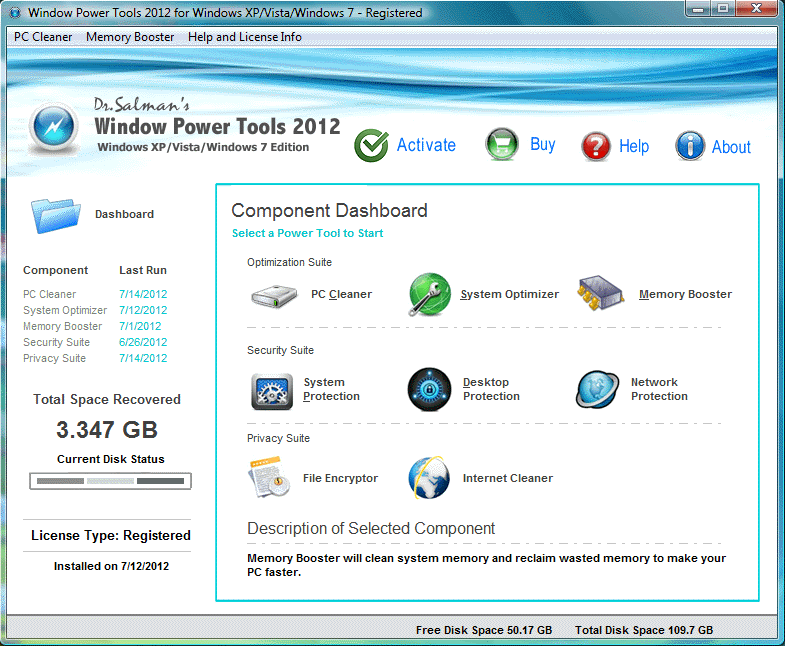Click the shopping cart Buy icon

(x=502, y=144)
